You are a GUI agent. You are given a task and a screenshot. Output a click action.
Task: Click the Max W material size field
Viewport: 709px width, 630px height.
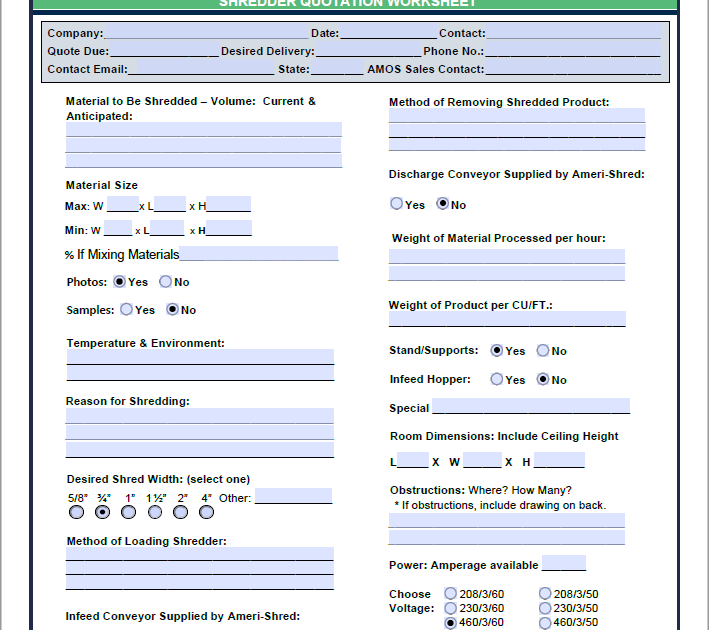(123, 204)
